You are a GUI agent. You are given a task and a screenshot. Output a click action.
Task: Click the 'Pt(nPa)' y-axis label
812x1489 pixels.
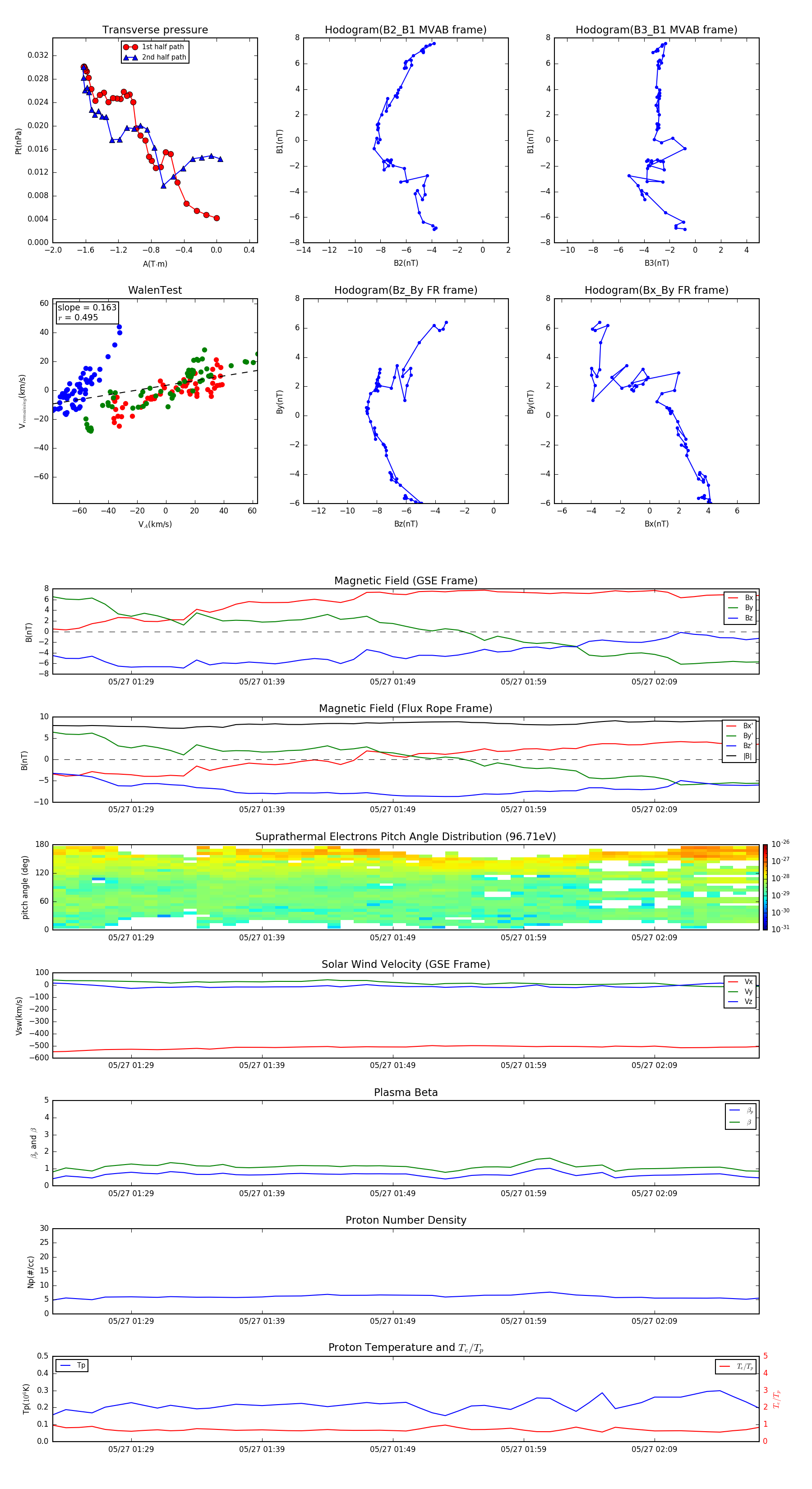tap(18, 141)
